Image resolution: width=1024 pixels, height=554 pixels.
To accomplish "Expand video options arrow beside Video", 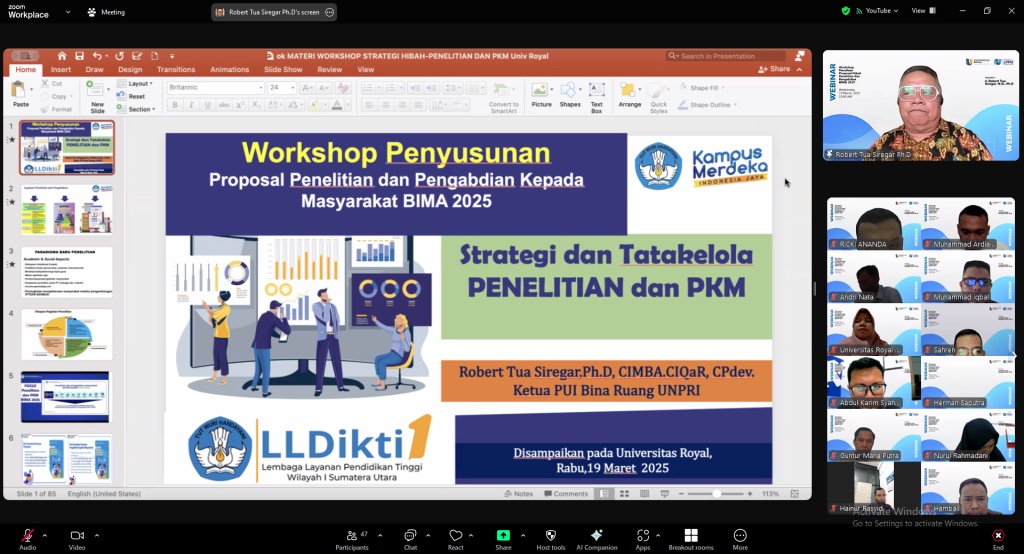I will tap(97, 534).
